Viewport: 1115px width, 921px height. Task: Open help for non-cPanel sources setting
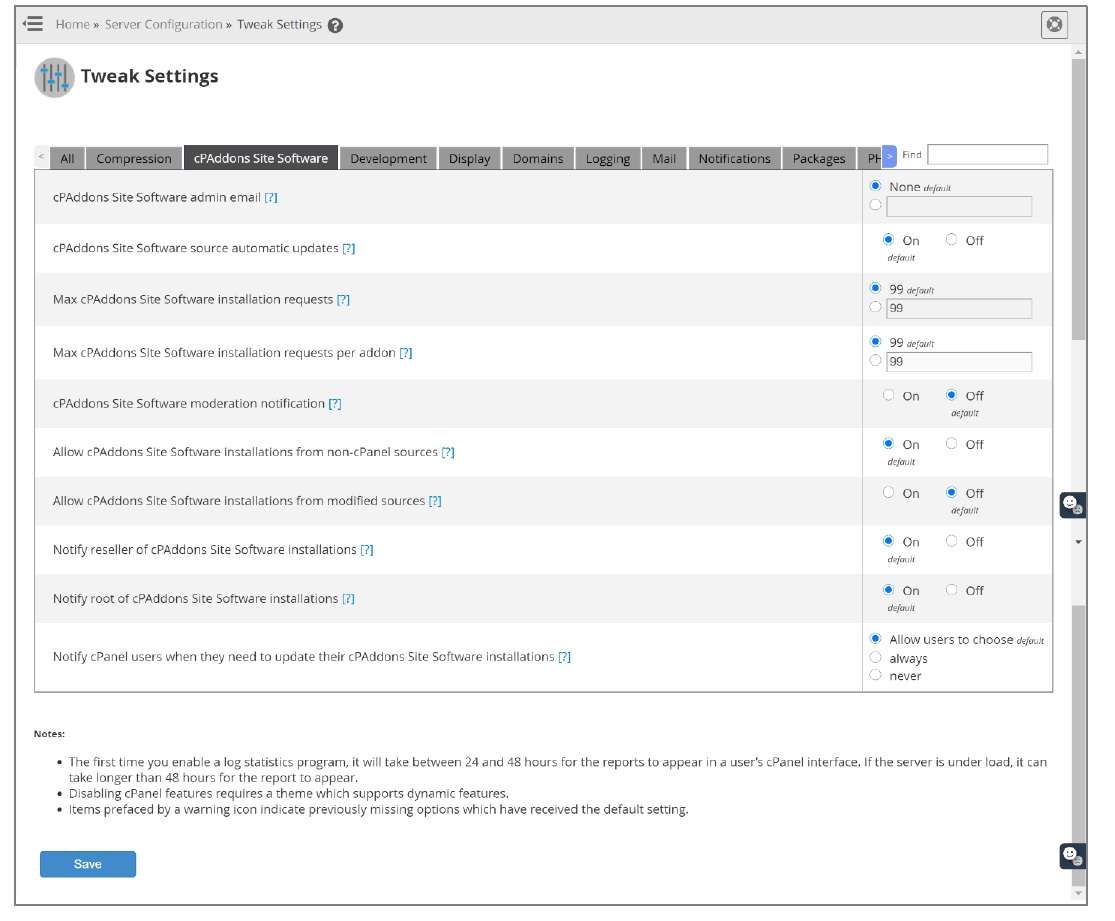coord(448,452)
